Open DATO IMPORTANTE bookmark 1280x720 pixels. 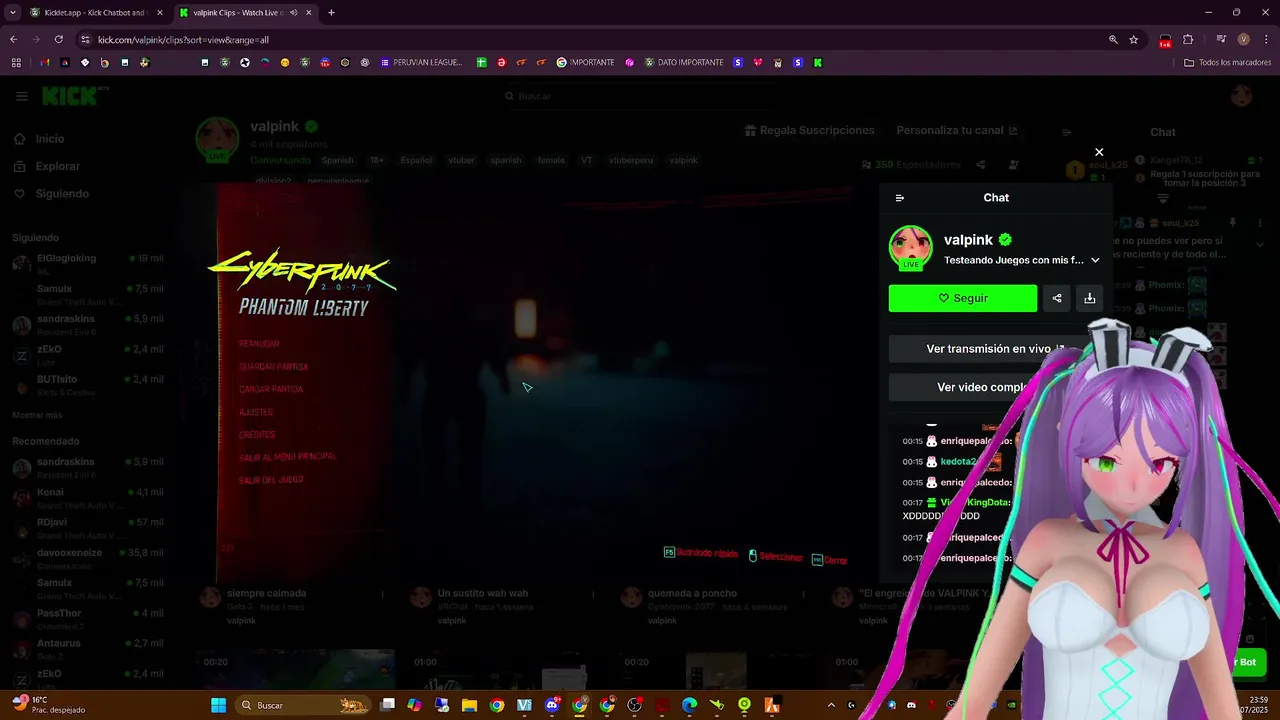click(684, 62)
